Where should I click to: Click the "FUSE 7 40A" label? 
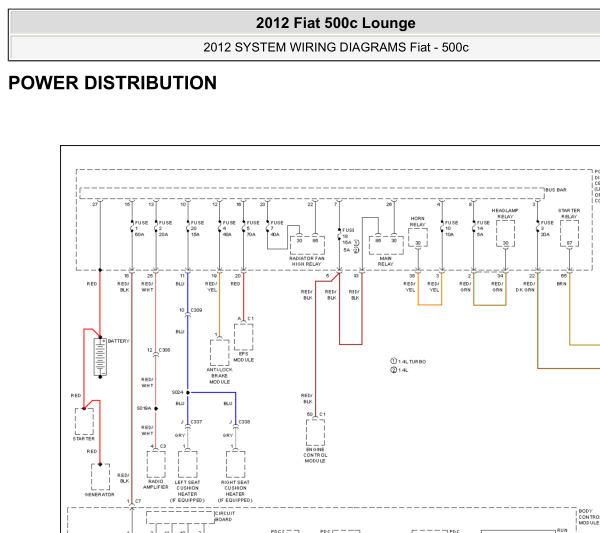click(276, 228)
